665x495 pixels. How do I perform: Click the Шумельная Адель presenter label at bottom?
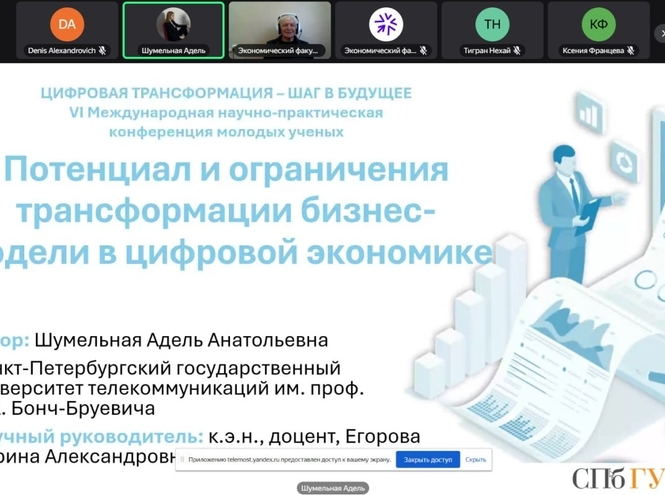click(x=332, y=488)
